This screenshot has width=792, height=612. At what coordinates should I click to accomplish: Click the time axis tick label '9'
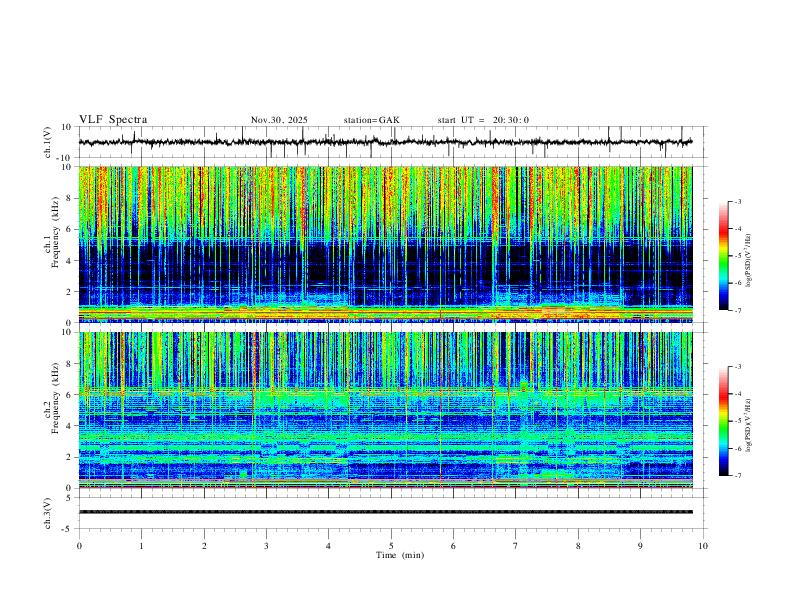click(x=640, y=546)
